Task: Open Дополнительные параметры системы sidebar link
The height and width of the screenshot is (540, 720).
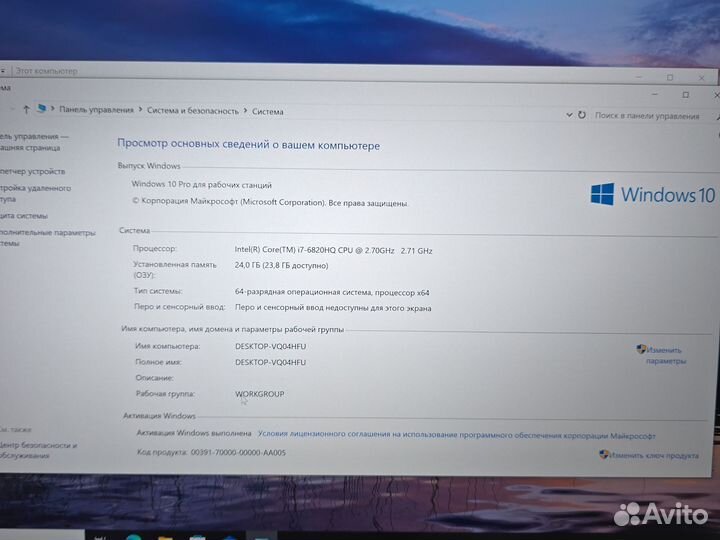Action: [47, 237]
